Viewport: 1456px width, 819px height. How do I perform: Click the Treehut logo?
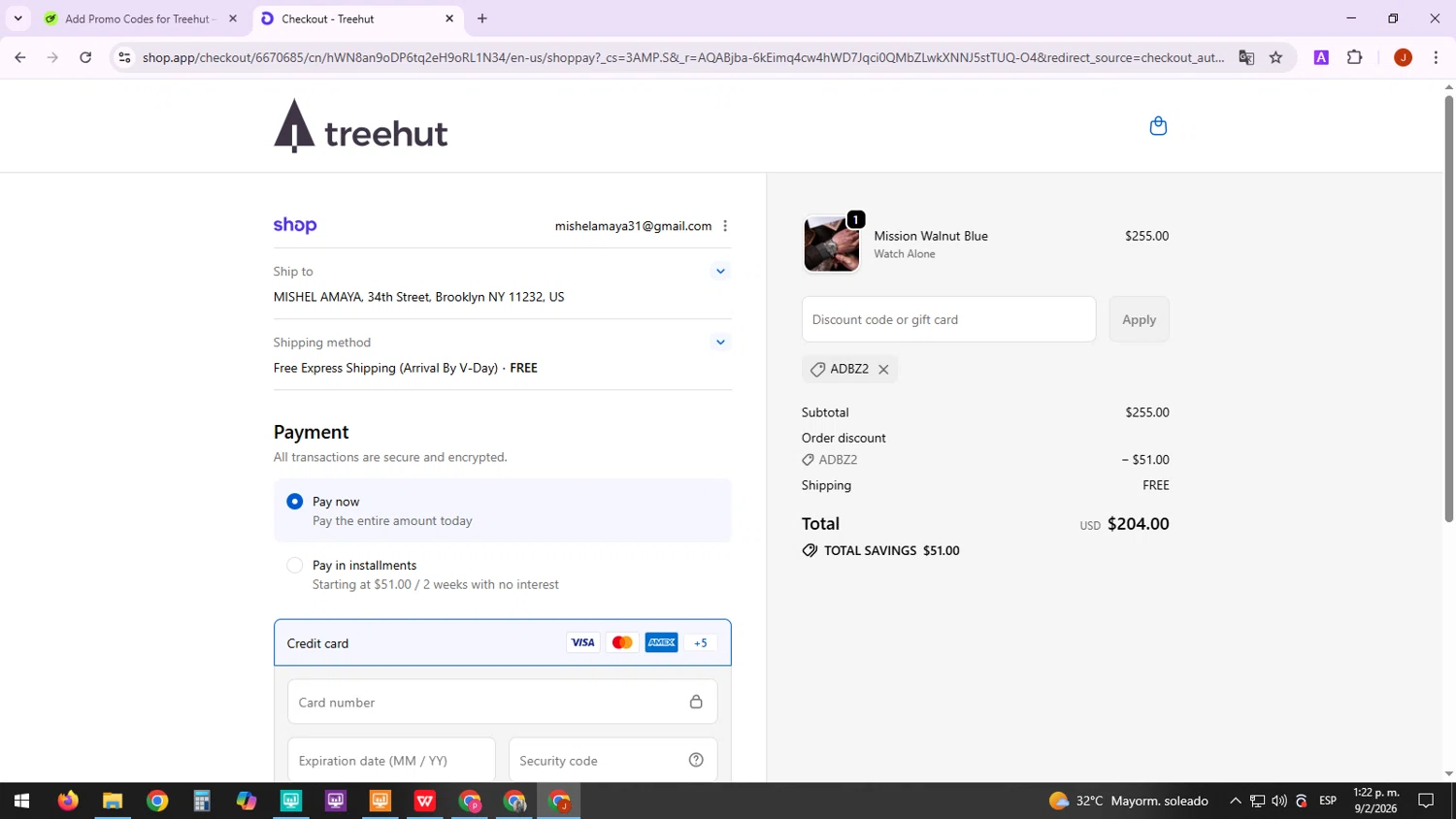pyautogui.click(x=360, y=126)
